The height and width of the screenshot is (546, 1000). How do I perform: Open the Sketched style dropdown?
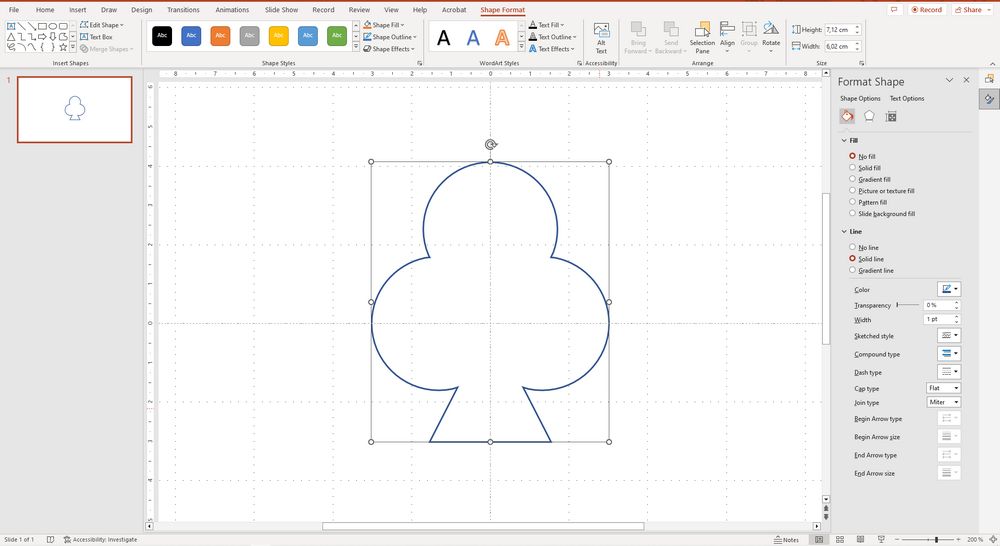pyautogui.click(x=948, y=336)
